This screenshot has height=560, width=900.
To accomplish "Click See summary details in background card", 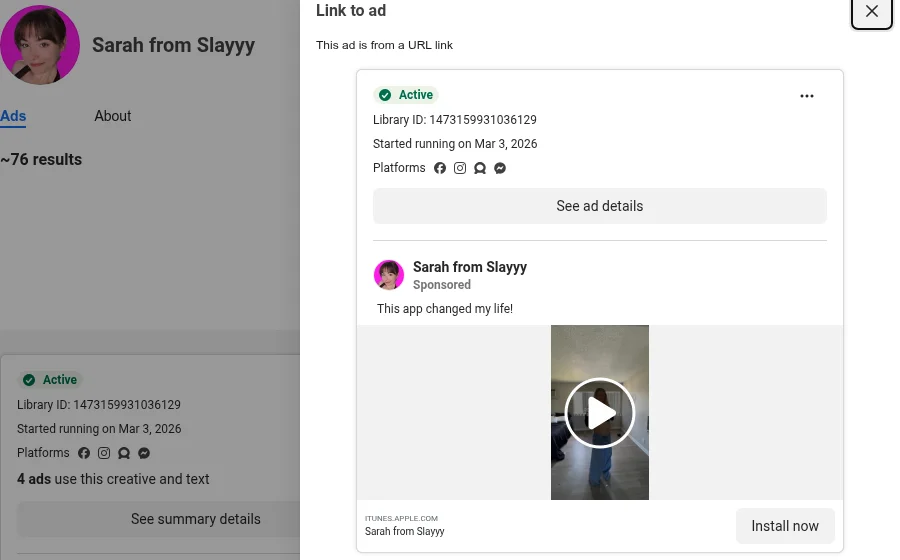I will (158, 519).
